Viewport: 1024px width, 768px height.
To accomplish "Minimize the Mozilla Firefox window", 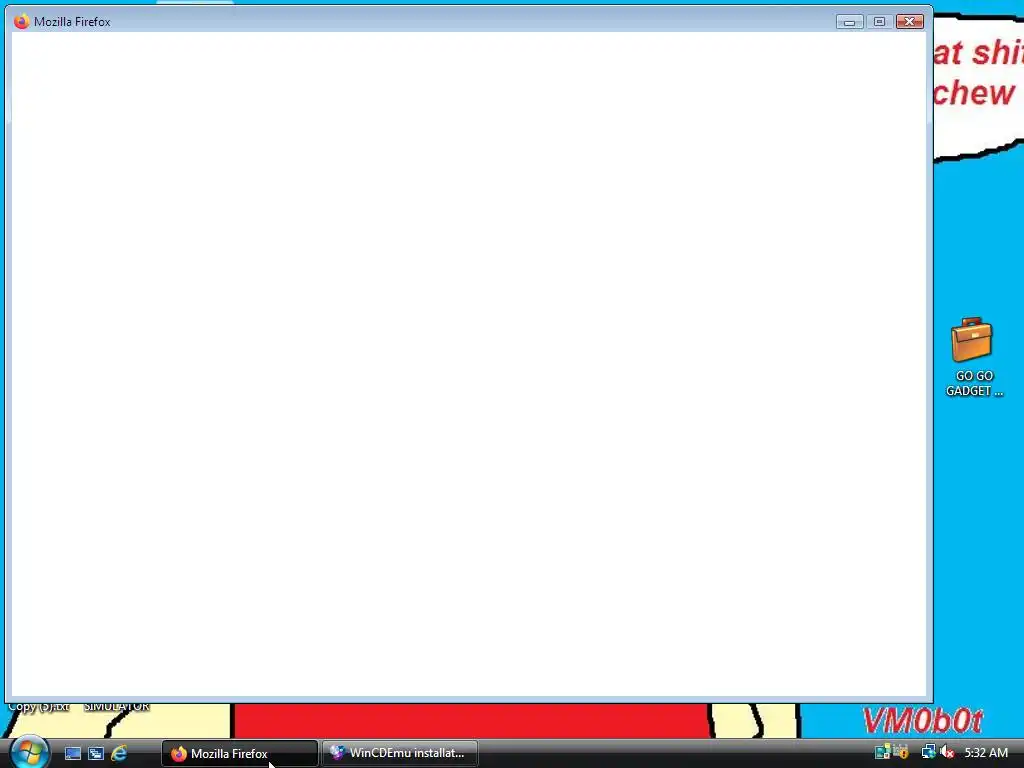I will [849, 22].
